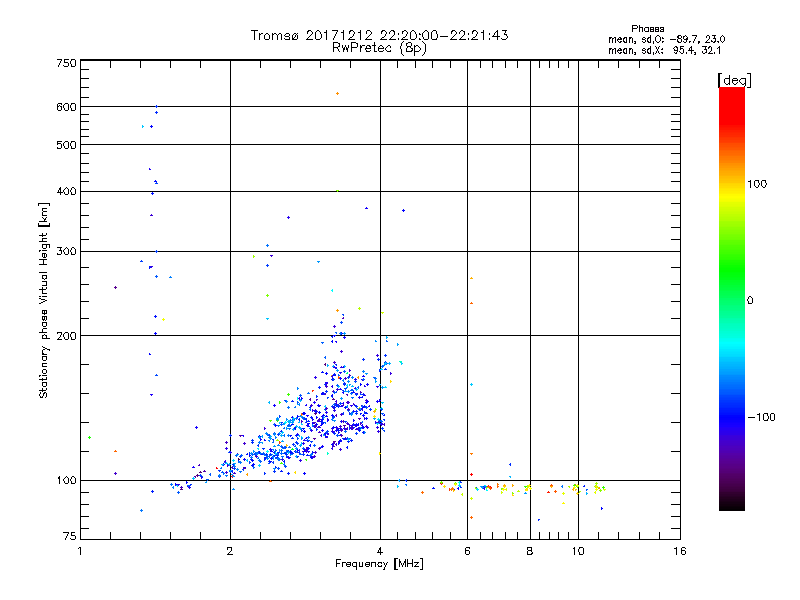Viewport: 800px width, 600px height.
Task: Click the subtitle 'RwPretec (8p)'
Action: coord(379,48)
